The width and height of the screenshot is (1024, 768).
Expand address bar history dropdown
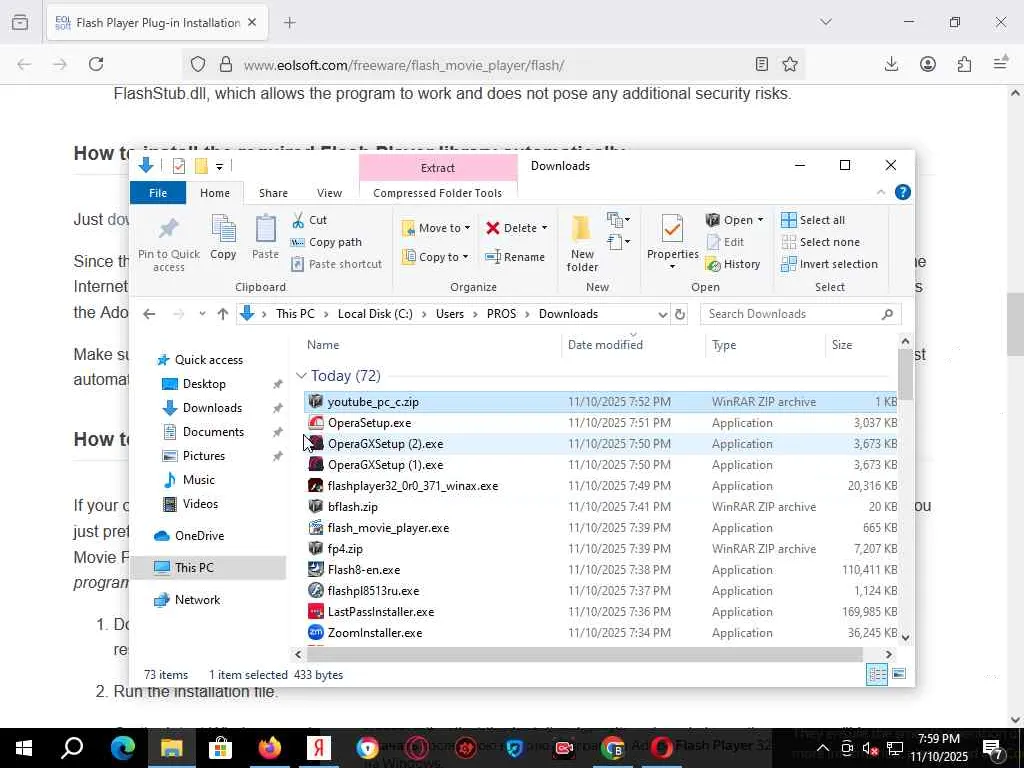[x=662, y=314]
